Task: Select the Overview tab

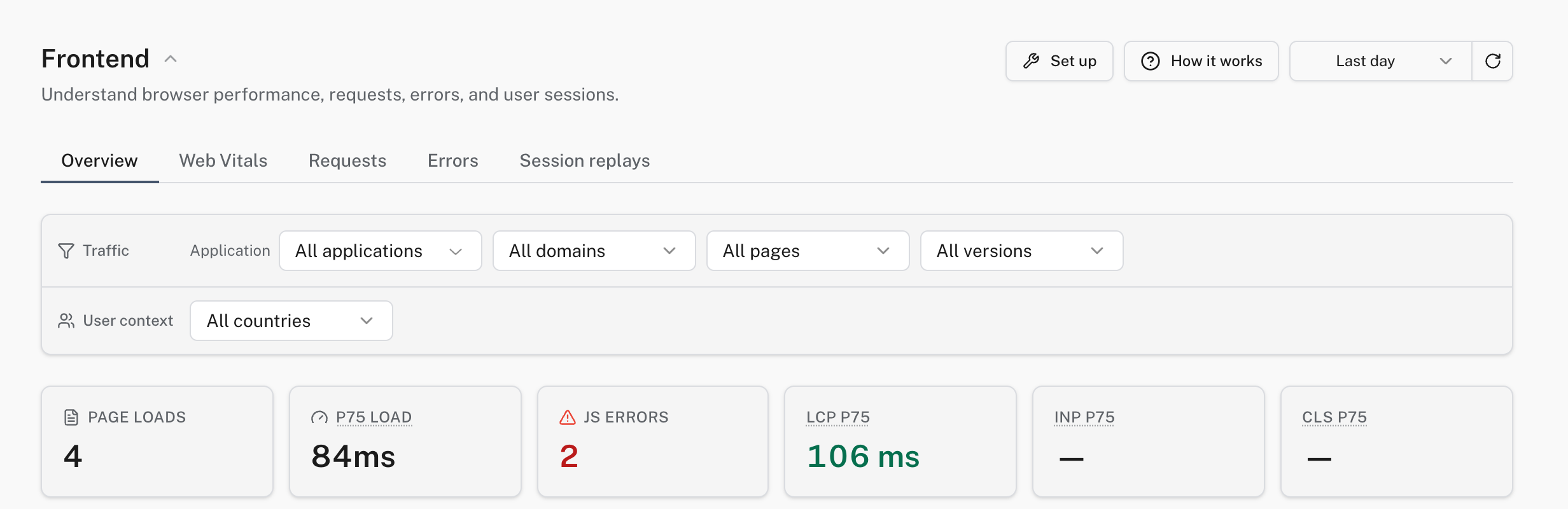Action: coord(99,161)
